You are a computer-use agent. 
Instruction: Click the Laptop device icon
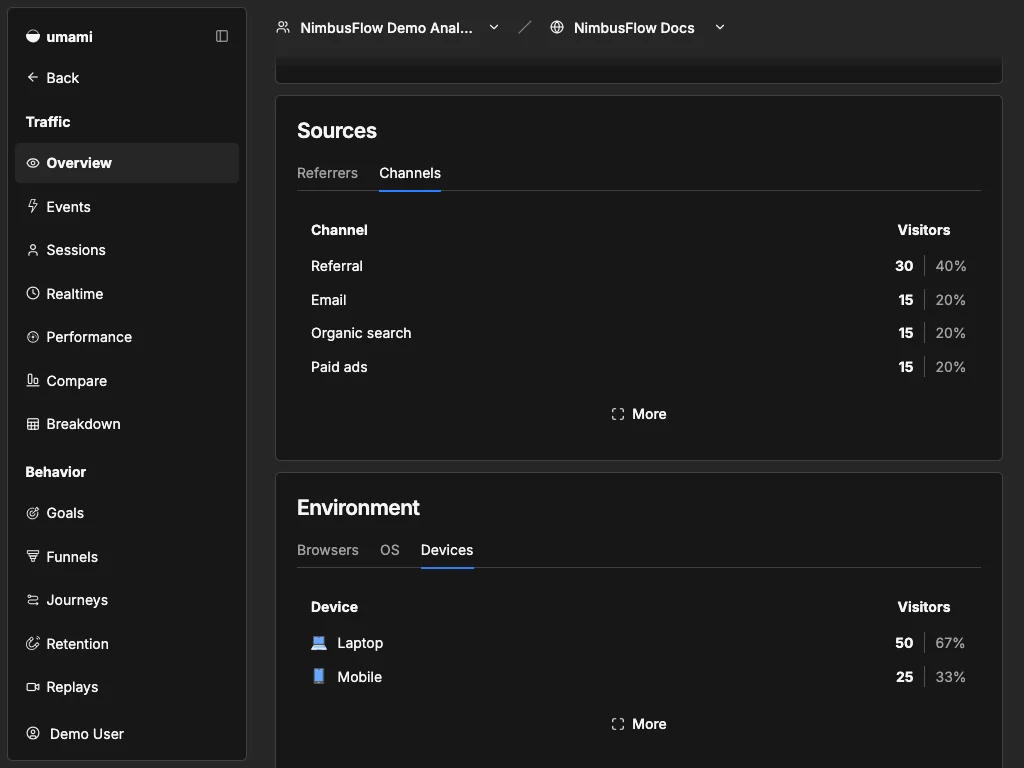tap(319, 643)
